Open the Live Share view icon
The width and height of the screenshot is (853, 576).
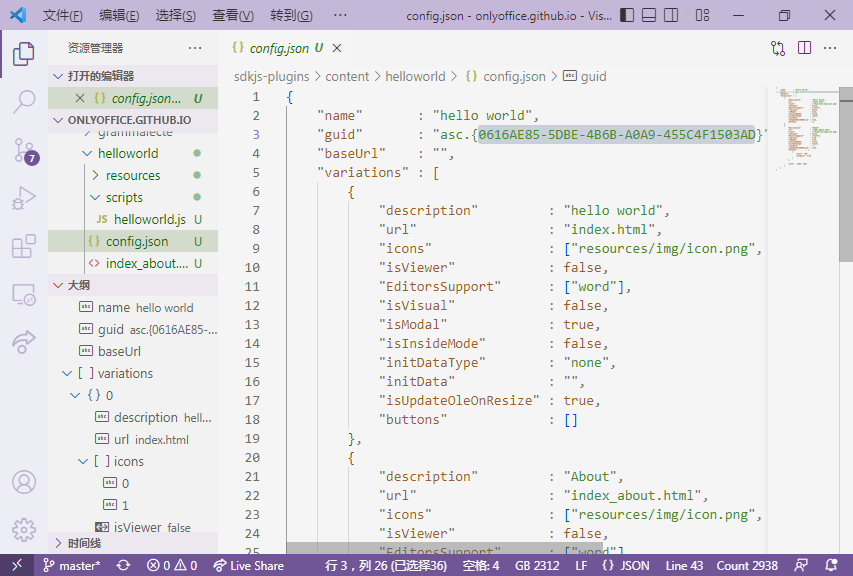tap(23, 342)
